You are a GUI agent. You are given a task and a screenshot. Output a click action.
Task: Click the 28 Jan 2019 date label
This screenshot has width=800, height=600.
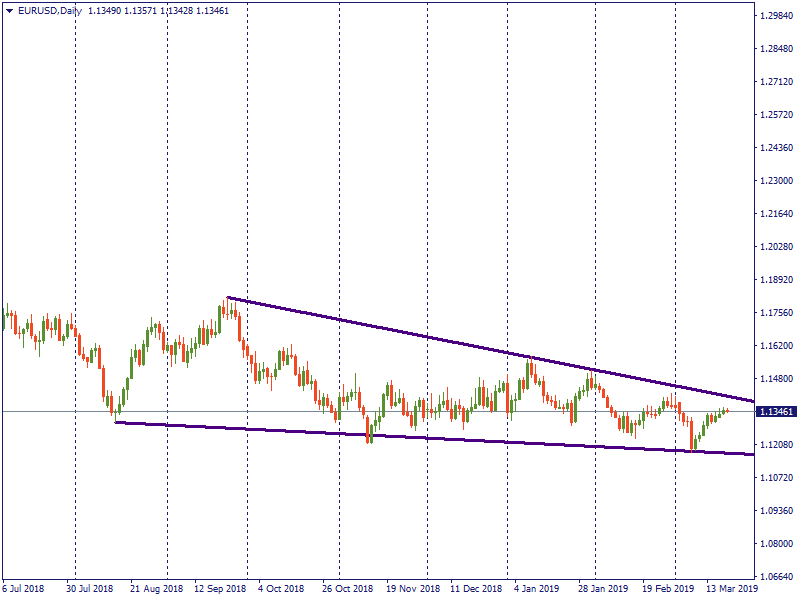(x=604, y=590)
